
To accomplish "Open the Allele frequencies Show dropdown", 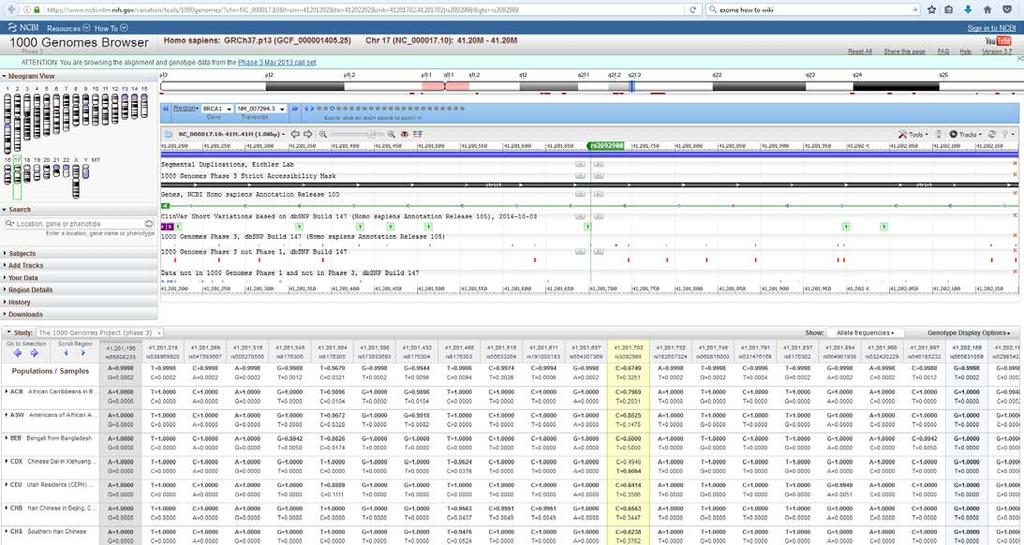I will pyautogui.click(x=865, y=333).
